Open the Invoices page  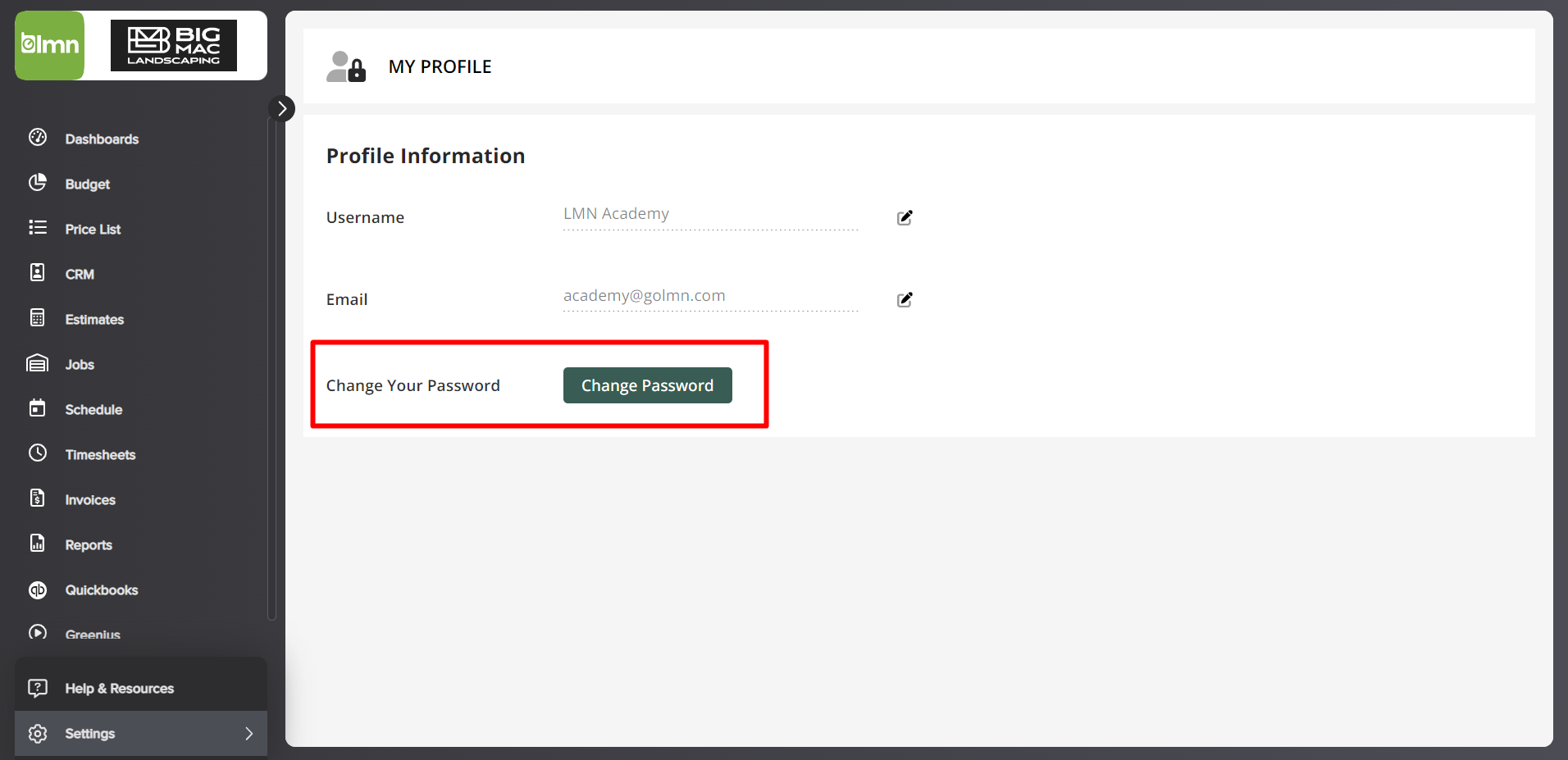(x=90, y=500)
